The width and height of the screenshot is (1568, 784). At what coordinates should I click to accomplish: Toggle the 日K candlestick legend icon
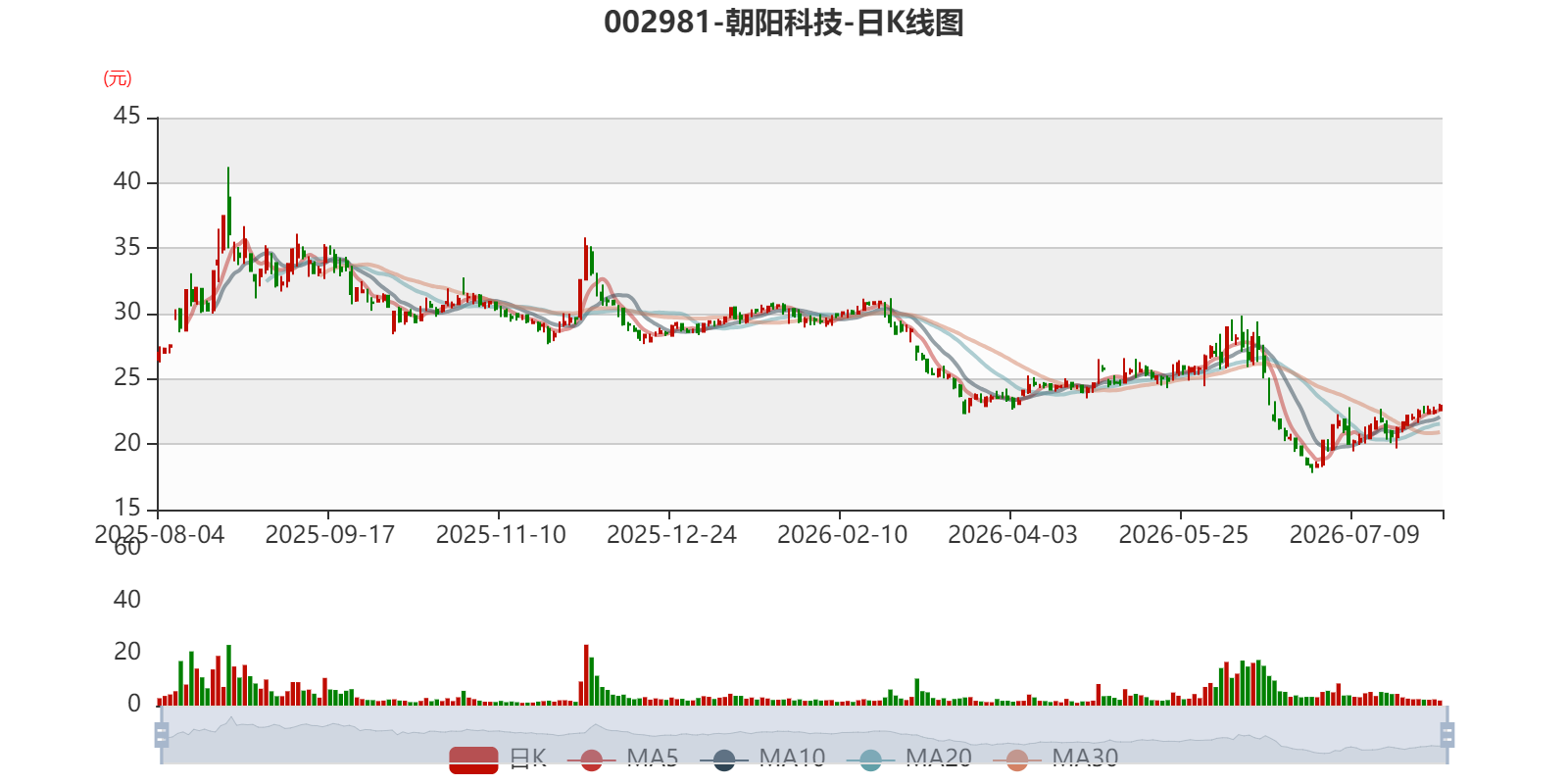[473, 759]
